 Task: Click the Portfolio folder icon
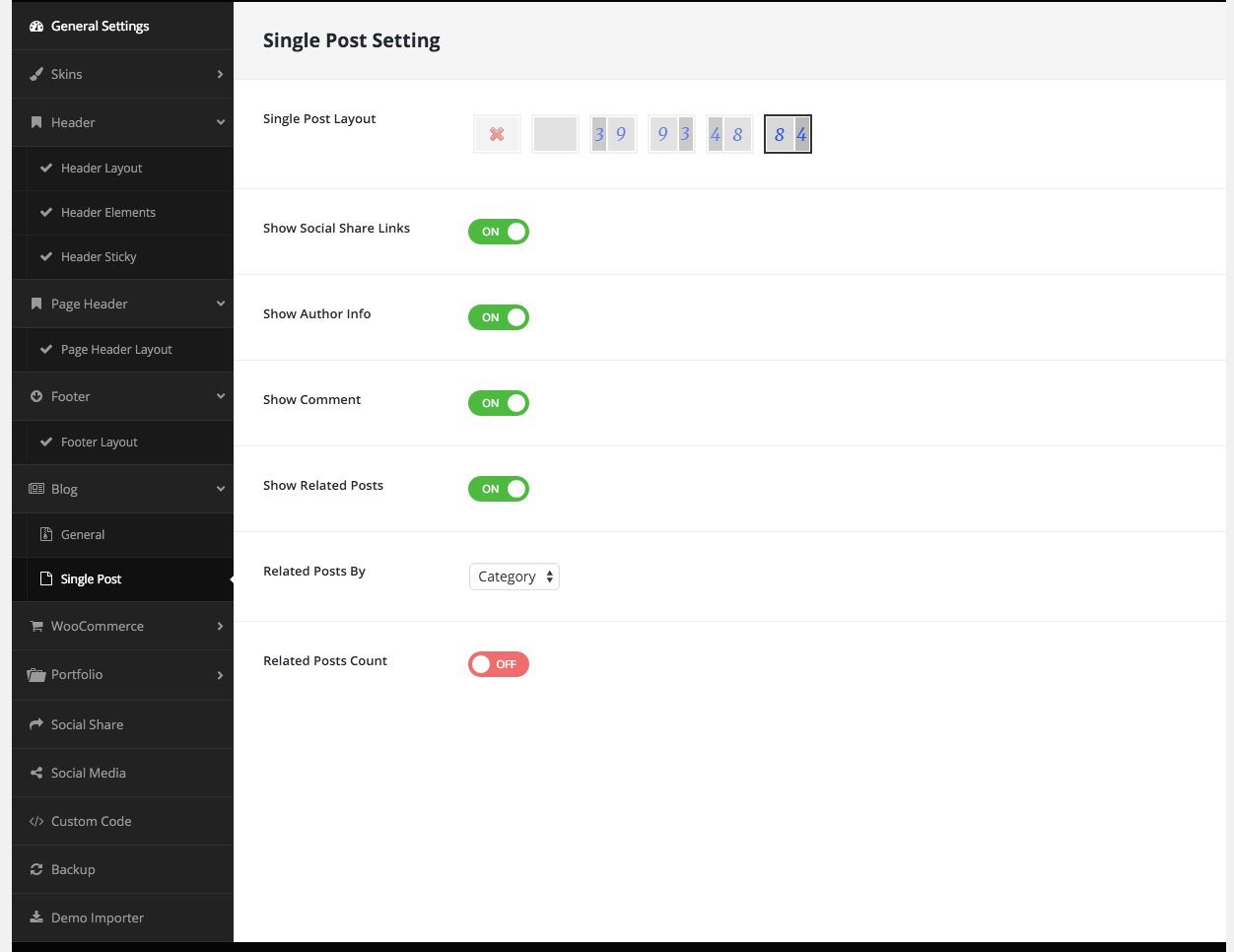click(x=36, y=675)
